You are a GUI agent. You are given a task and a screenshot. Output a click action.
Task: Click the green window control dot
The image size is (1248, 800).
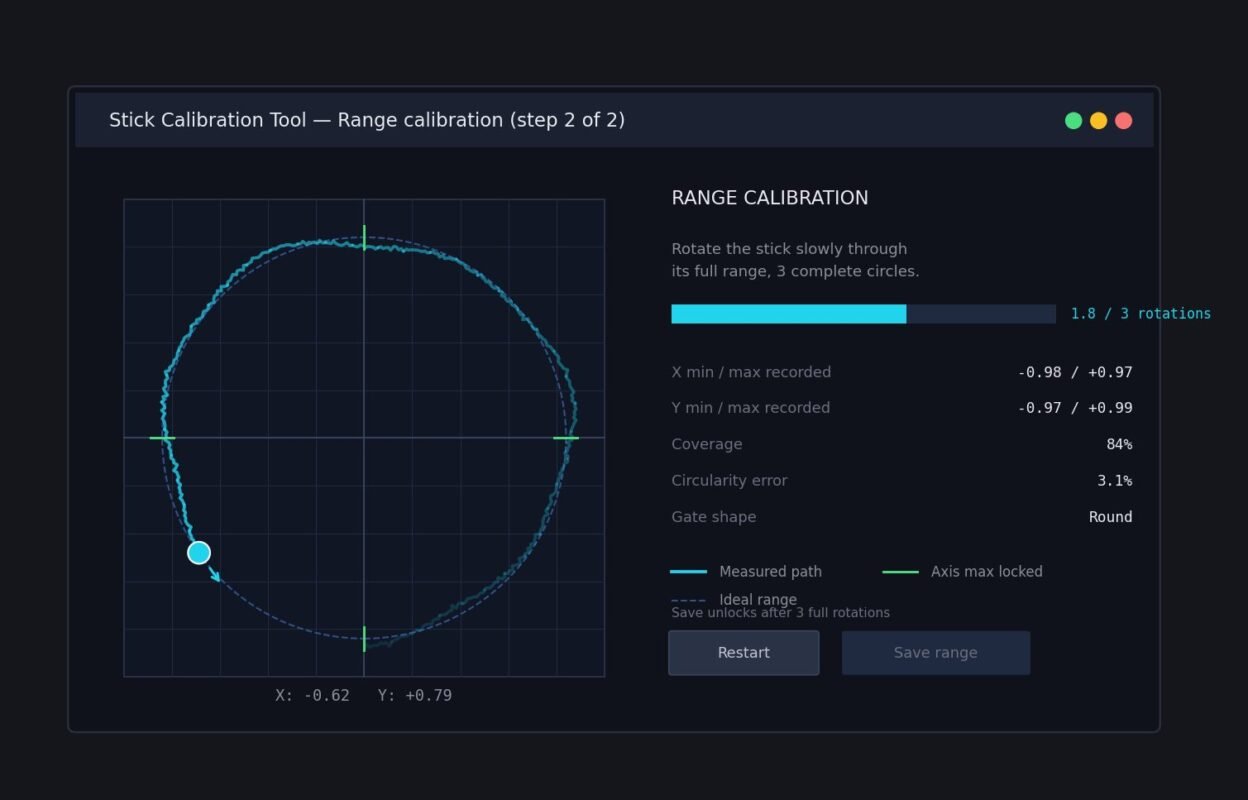[1073, 121]
